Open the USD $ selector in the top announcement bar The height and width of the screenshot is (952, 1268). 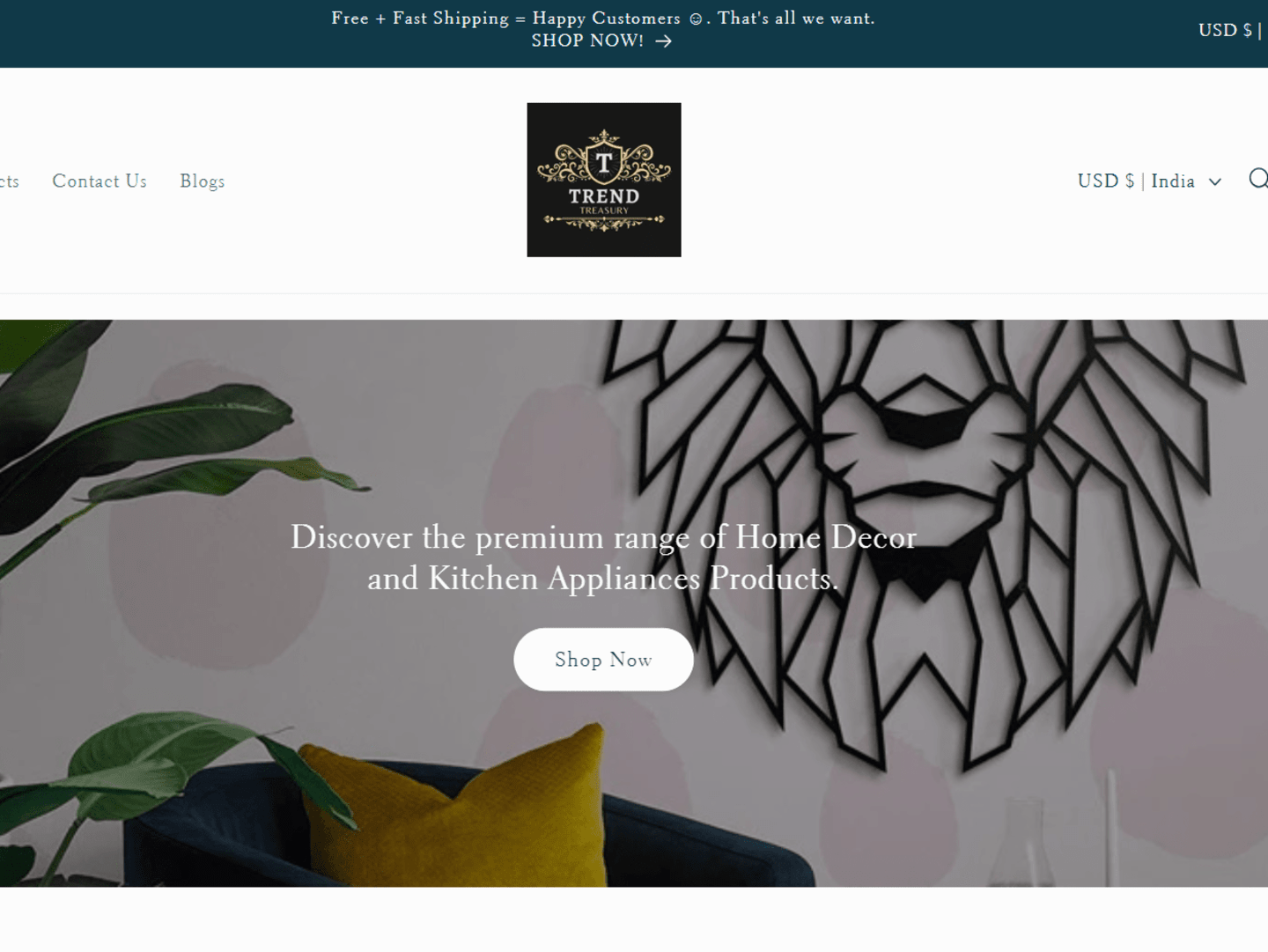(1231, 30)
